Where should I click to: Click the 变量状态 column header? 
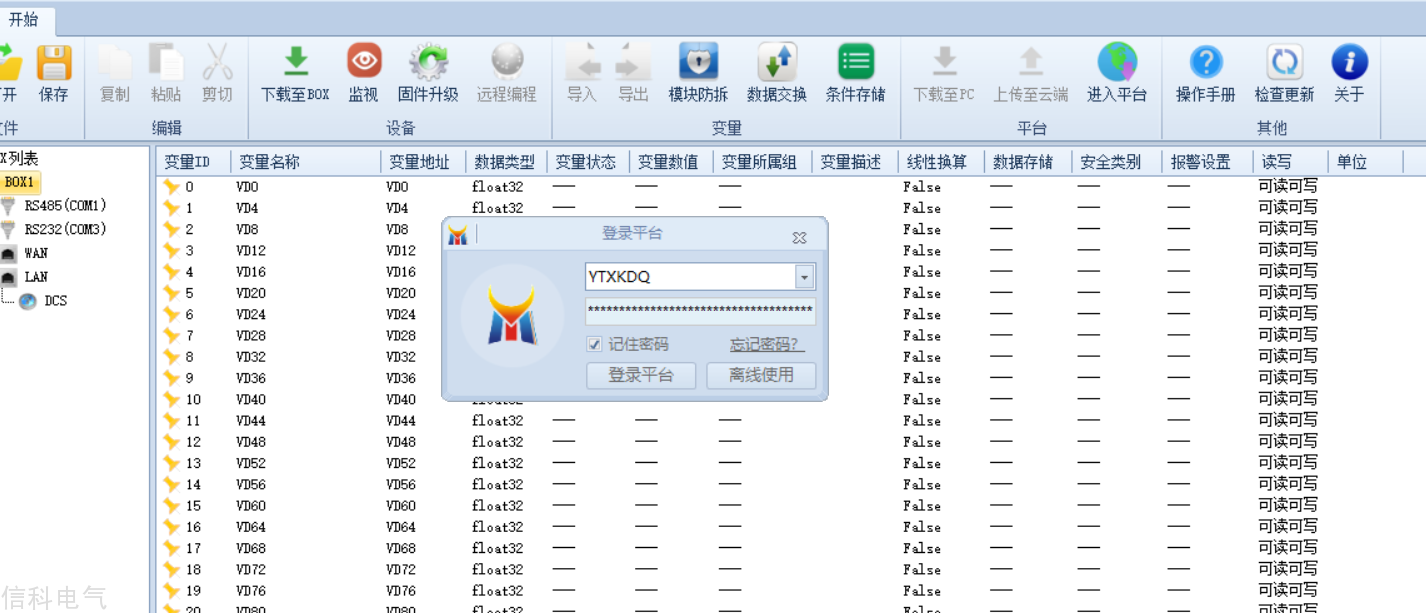[x=589, y=162]
